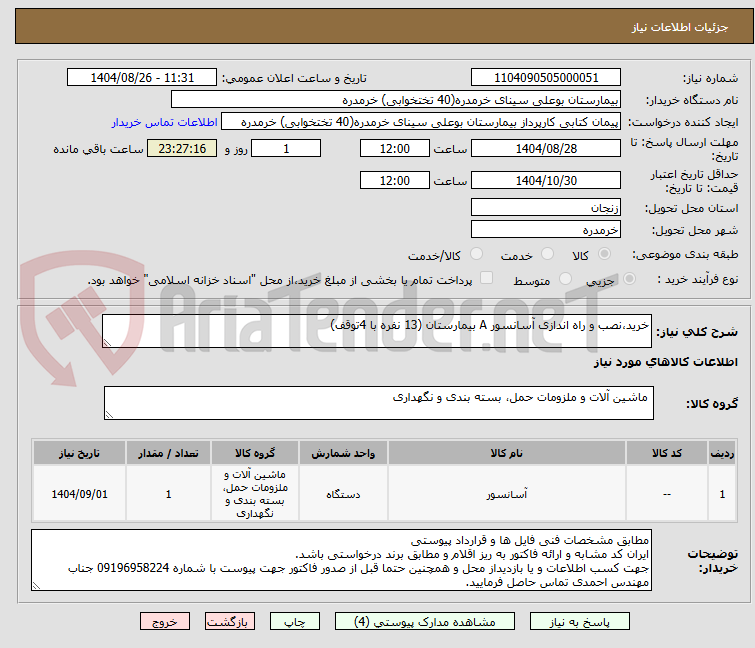755x648 pixels.
Task: Select the کالا radio button
Action: tap(604, 254)
